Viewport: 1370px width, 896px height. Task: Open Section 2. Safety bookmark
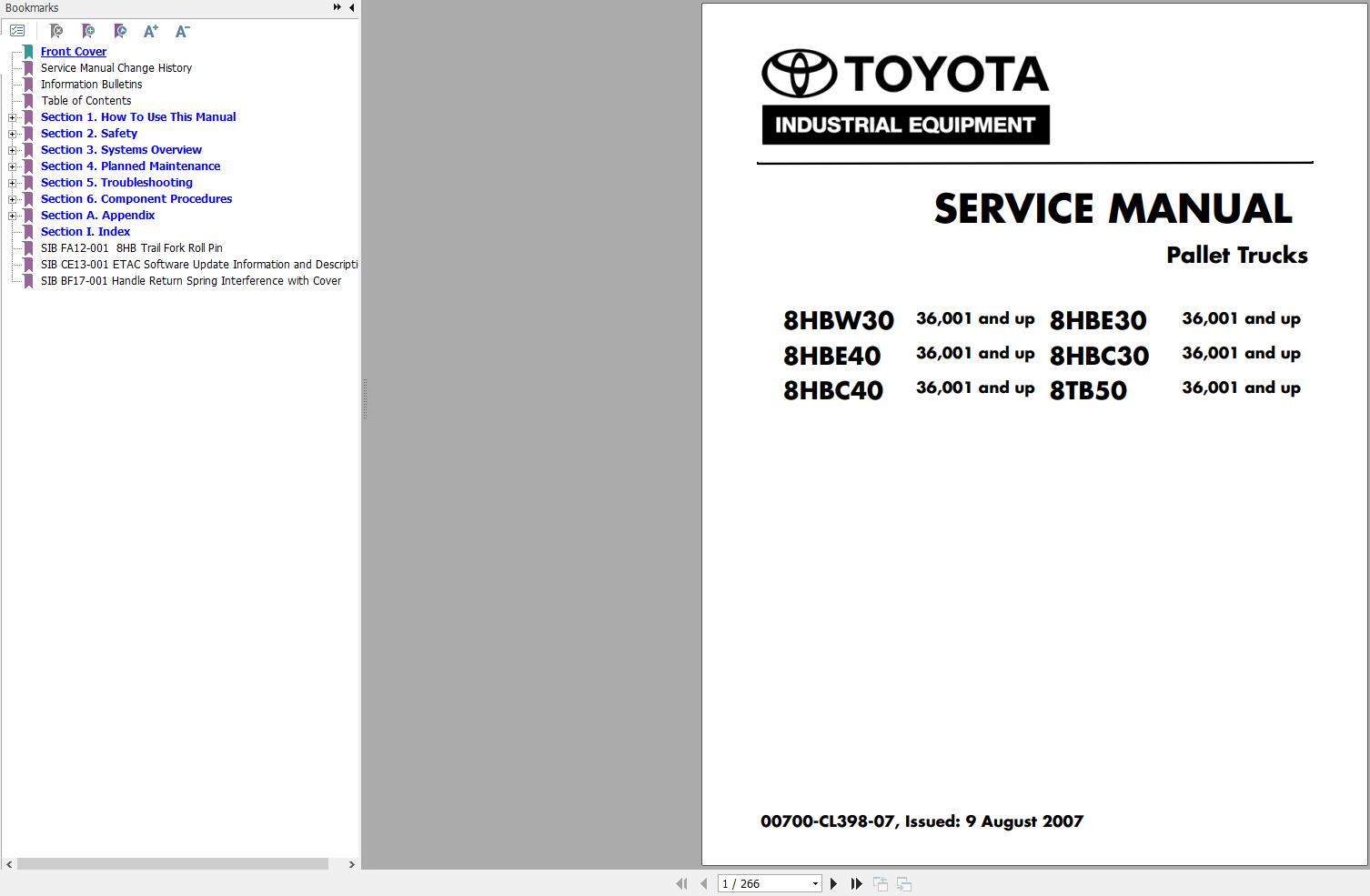coord(89,134)
